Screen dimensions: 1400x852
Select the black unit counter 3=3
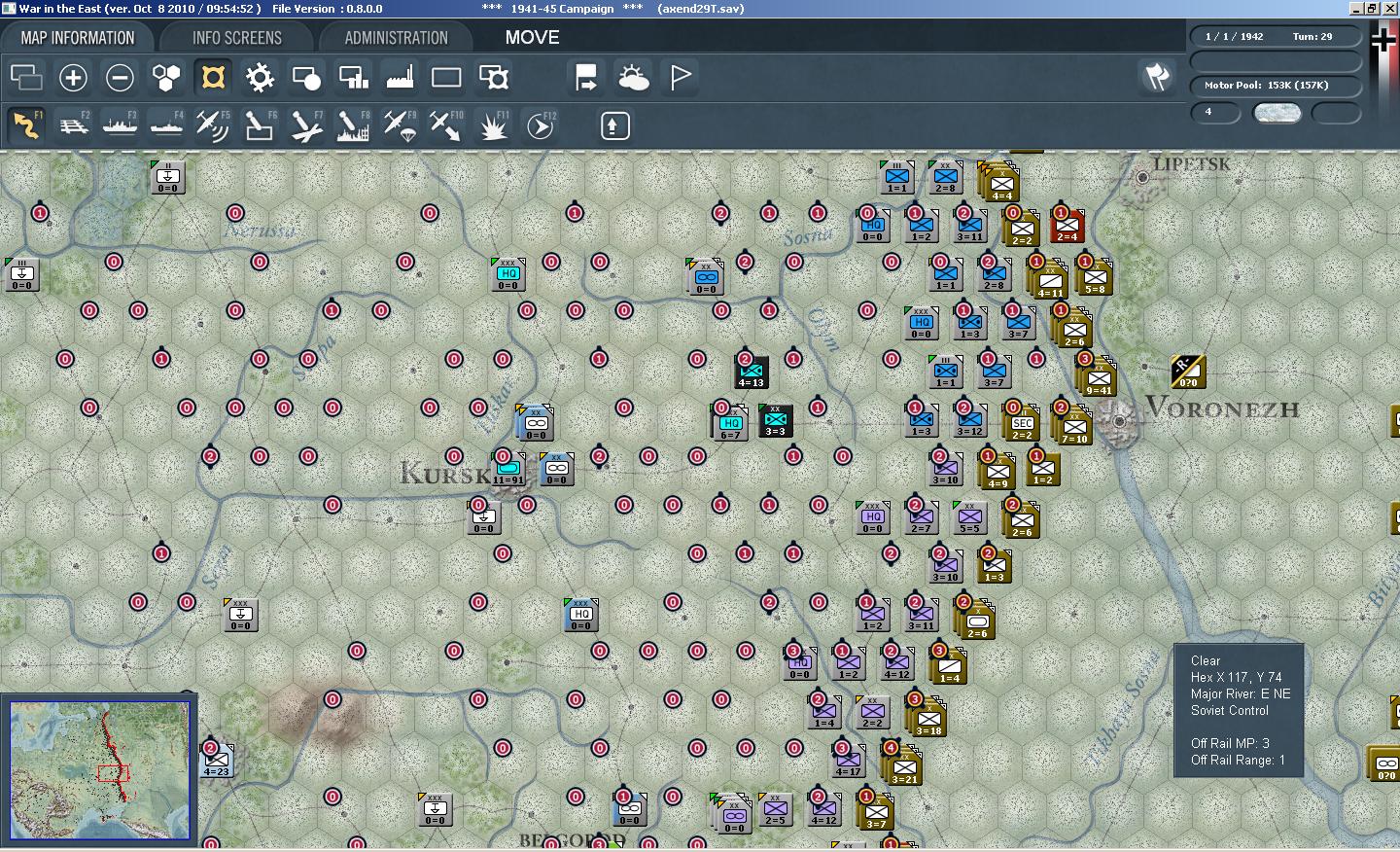(x=775, y=421)
